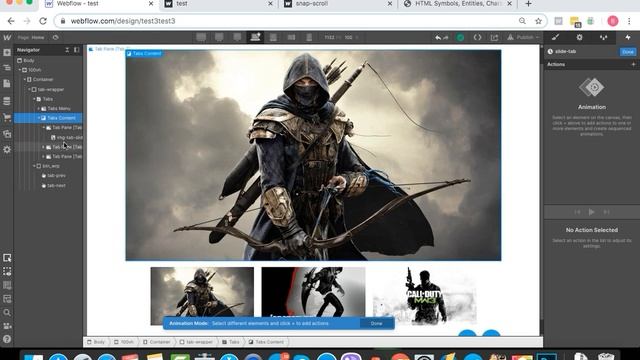Select the tablet breakpoint icon
640x360 pixels.
(273, 37)
